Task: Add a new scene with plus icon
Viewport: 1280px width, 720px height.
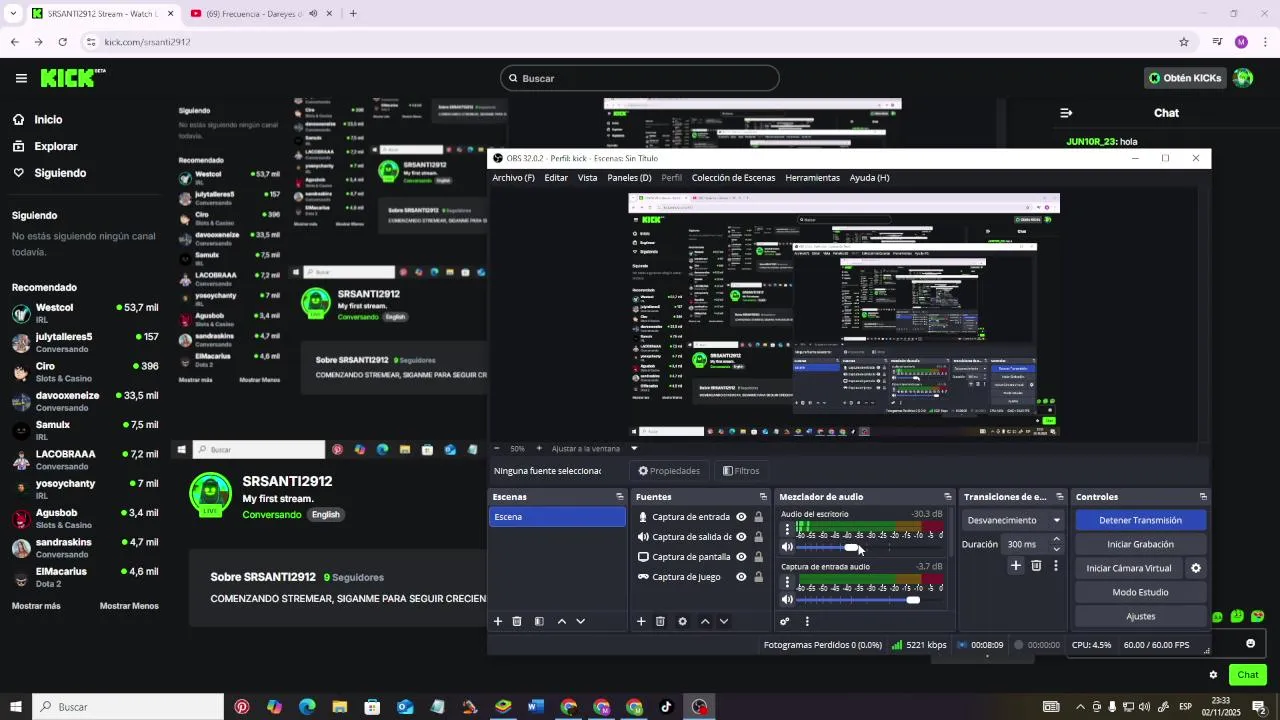Action: click(498, 621)
